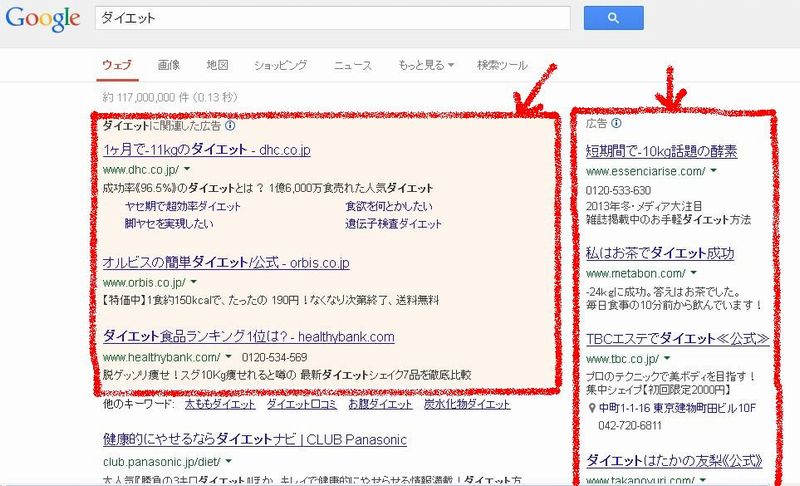800x486 pixels.
Task: Click sitelink 食欲を何とかしたい
Action: 389,206
